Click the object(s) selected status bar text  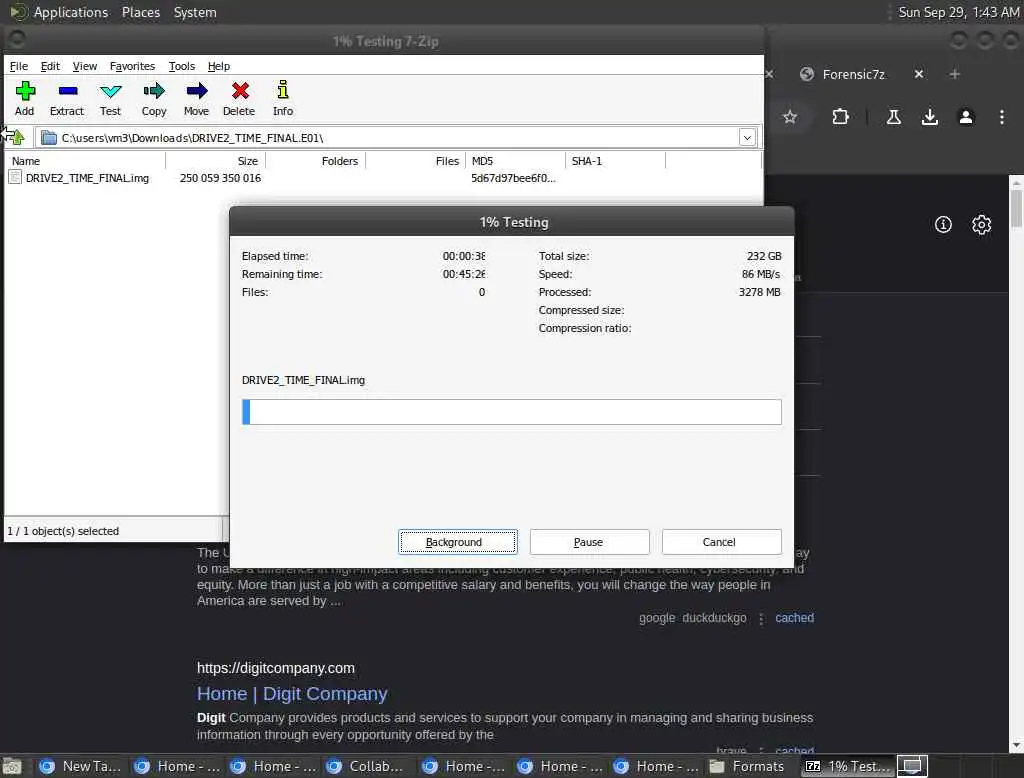tap(63, 531)
